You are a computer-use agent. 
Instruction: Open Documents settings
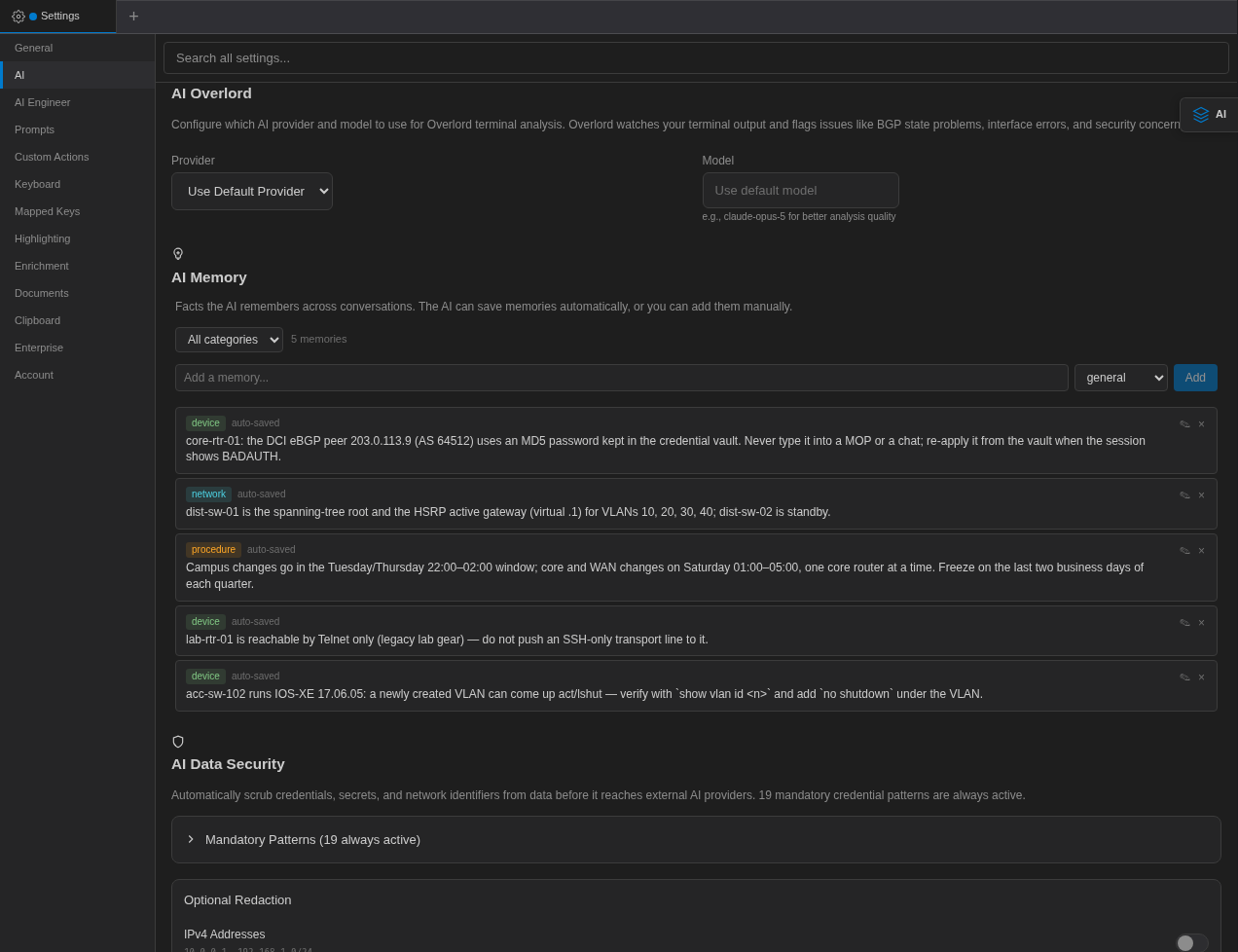tap(78, 293)
